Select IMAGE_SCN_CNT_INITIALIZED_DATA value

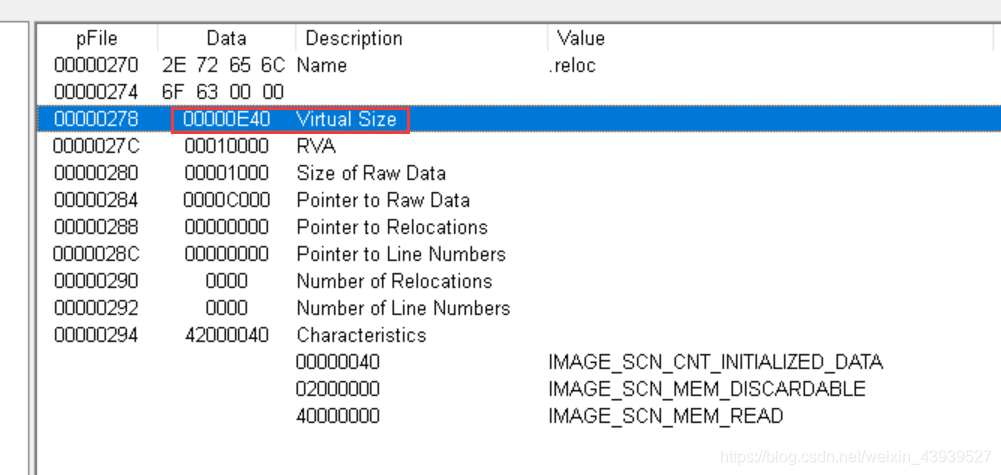pos(716,362)
